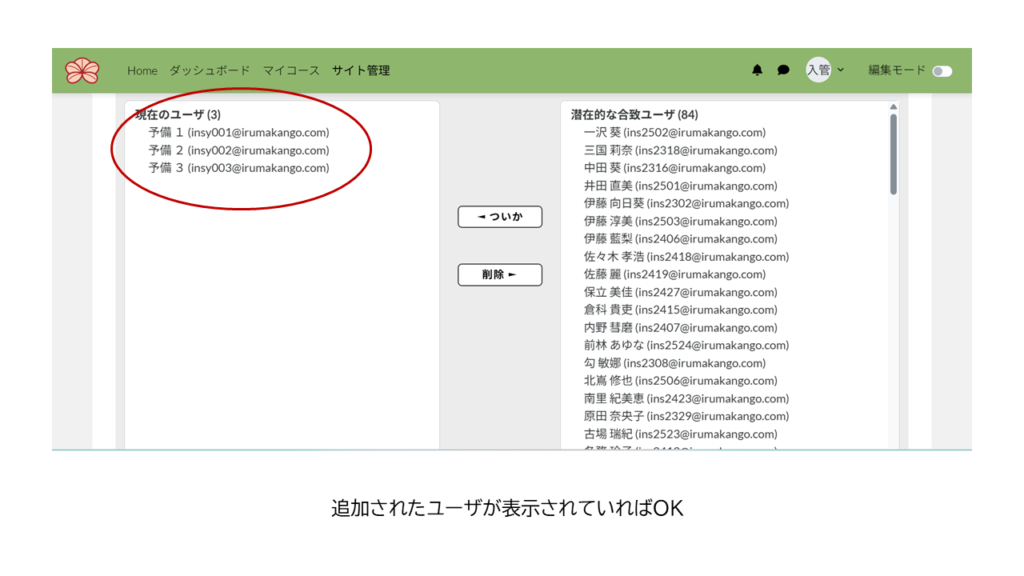Open the ダッシュボード menu item
Viewport: 1024px width, 576px height.
click(x=209, y=71)
